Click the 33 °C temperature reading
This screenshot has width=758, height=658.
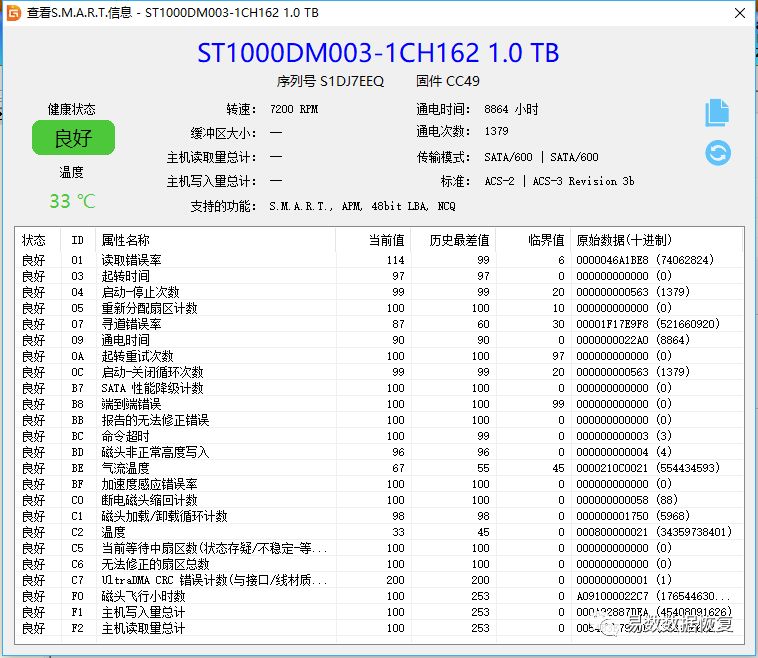coord(73,201)
